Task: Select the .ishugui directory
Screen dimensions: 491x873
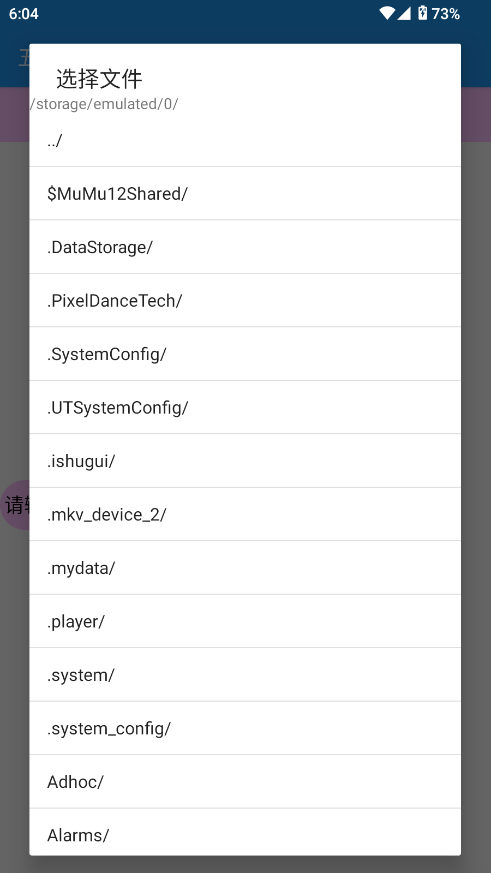Action: point(245,461)
